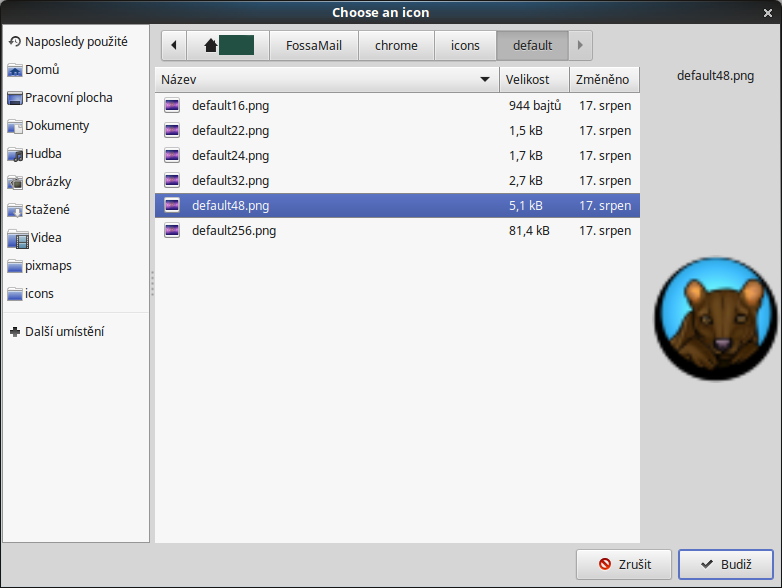Screen dimensions: 782x588
Task: Open Pracovní plocha in sidebar
Action: point(76,98)
